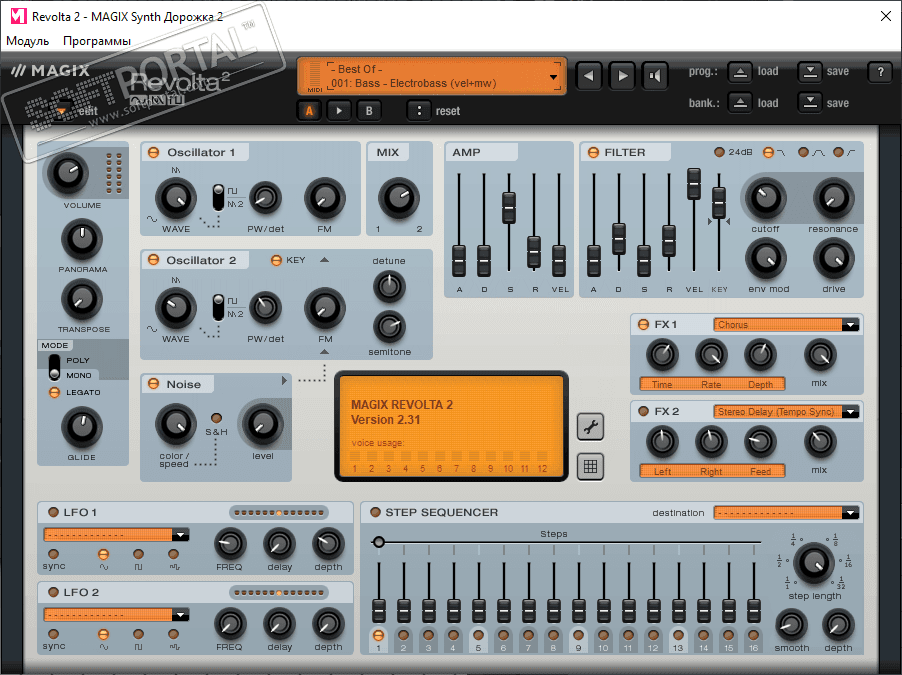Select band-pass filter type icon

804,152
